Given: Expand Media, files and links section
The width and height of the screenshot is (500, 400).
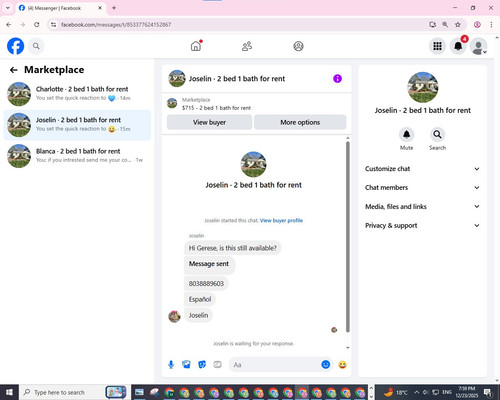Looking at the screenshot, I should click(x=422, y=206).
